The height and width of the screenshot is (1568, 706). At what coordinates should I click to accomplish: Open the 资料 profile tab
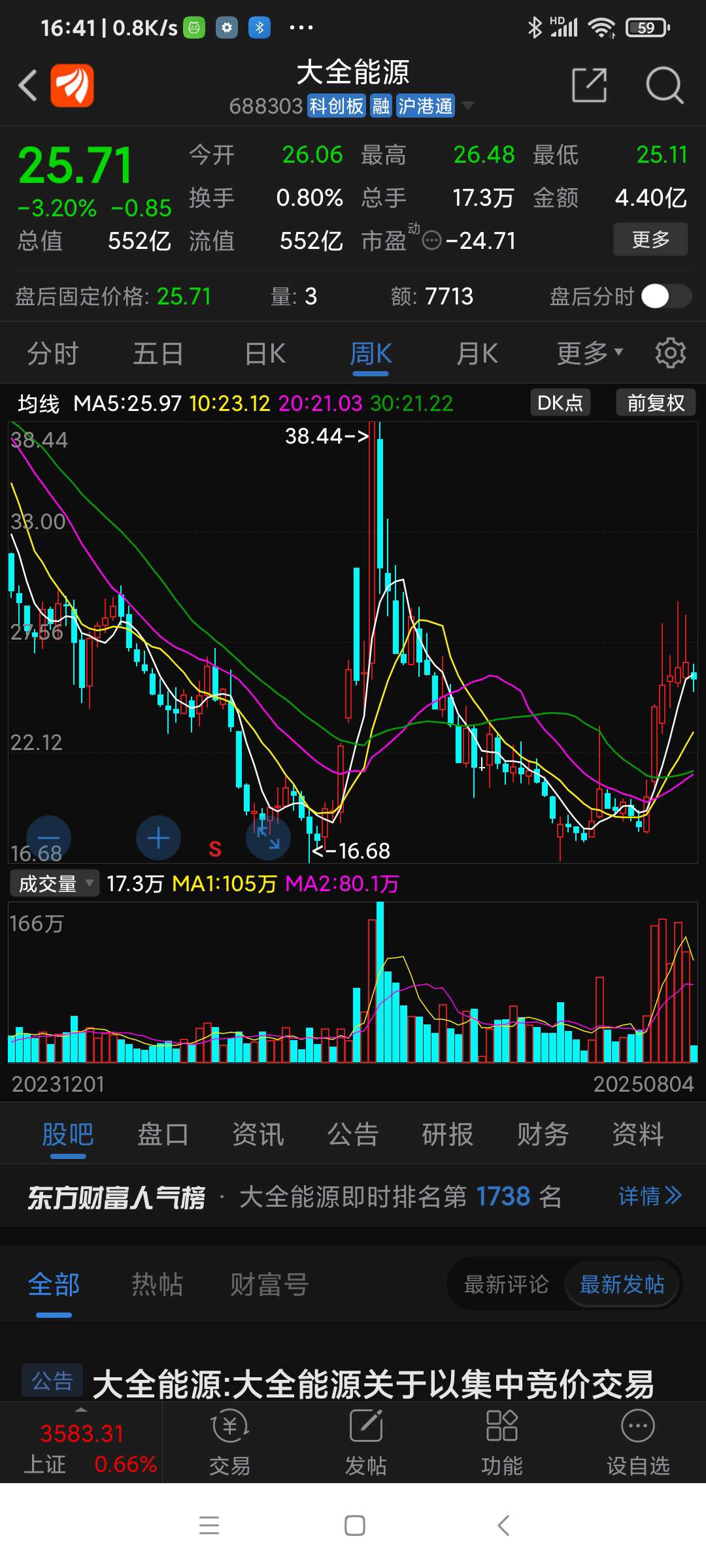638,1134
